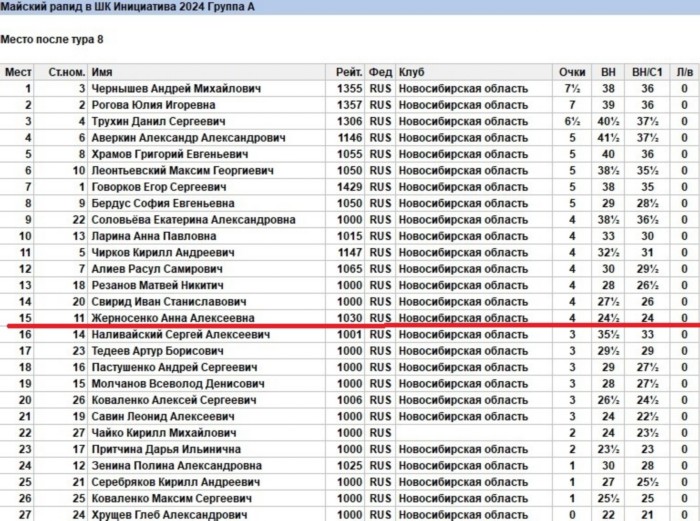
Task: Click the 'Фед' column header
Action: (x=380, y=72)
